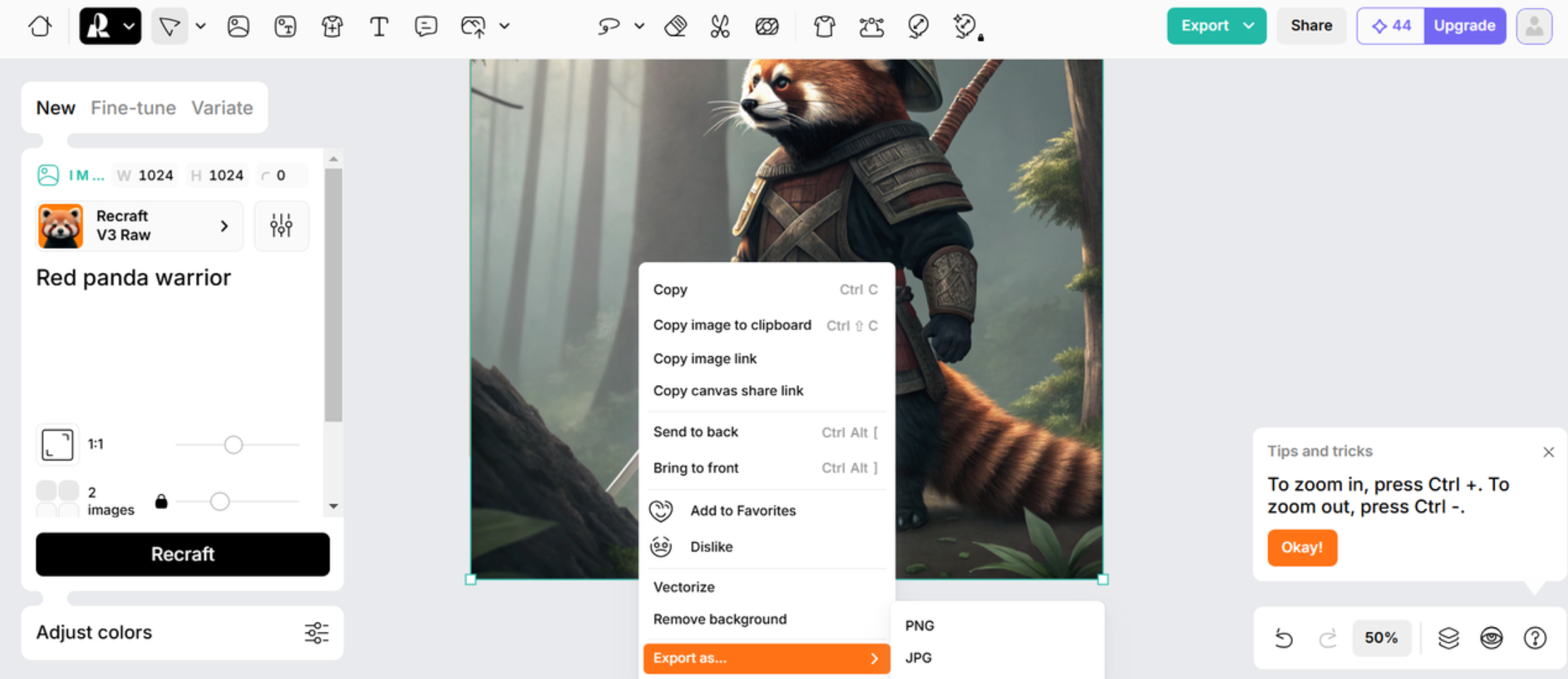Open the selection tool dropdown chevron
The height and width of the screenshot is (679, 1568).
202,26
